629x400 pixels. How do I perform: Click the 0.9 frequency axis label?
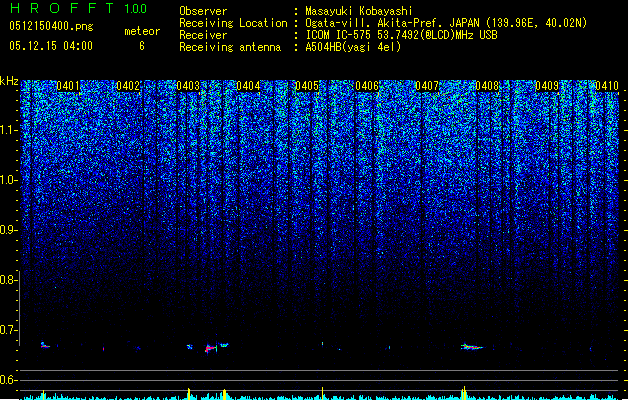8,230
